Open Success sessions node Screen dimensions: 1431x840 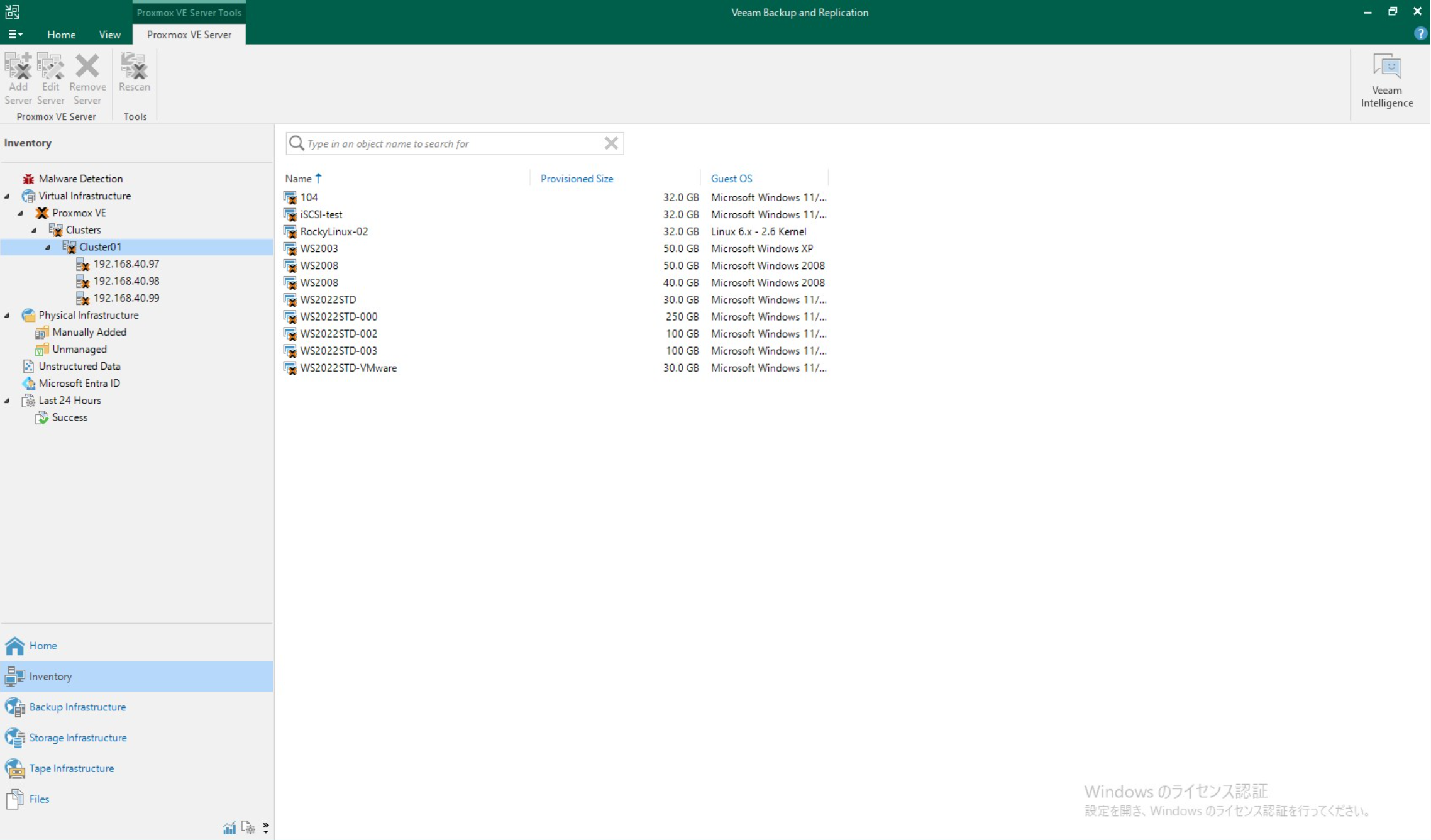[x=69, y=417]
